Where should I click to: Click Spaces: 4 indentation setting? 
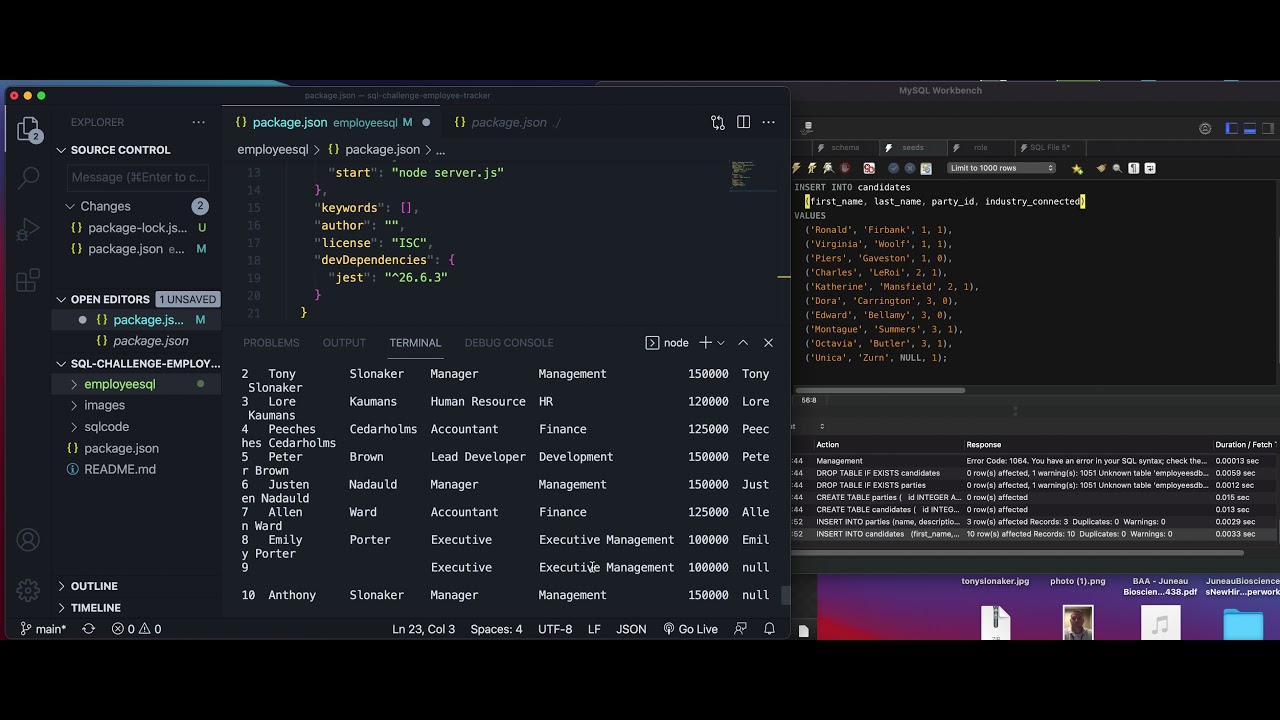click(x=496, y=629)
